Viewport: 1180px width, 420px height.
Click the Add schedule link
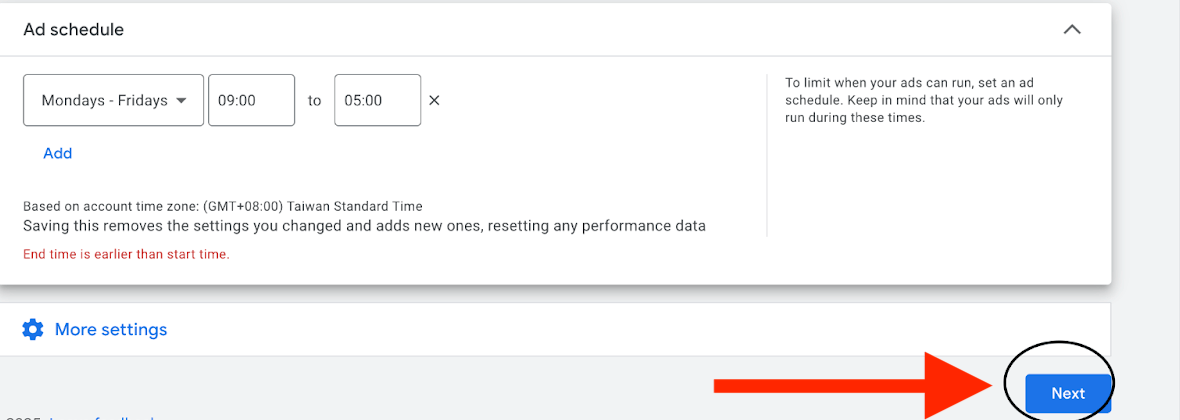click(x=58, y=153)
